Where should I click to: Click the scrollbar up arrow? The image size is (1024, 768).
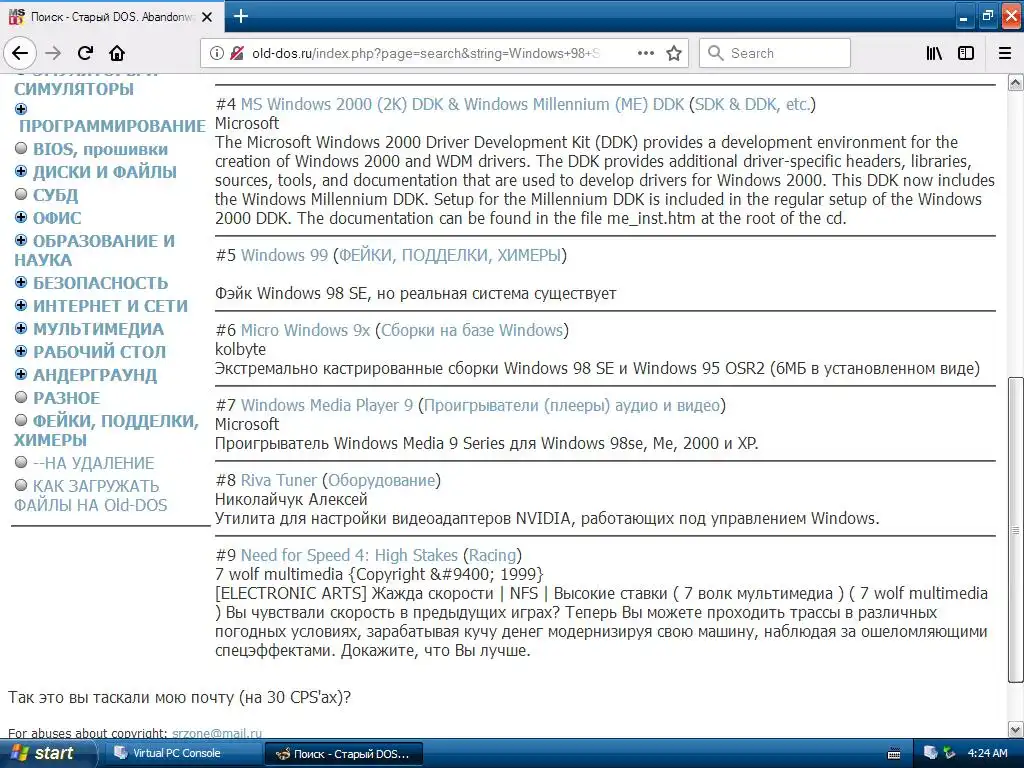tap(1015, 82)
